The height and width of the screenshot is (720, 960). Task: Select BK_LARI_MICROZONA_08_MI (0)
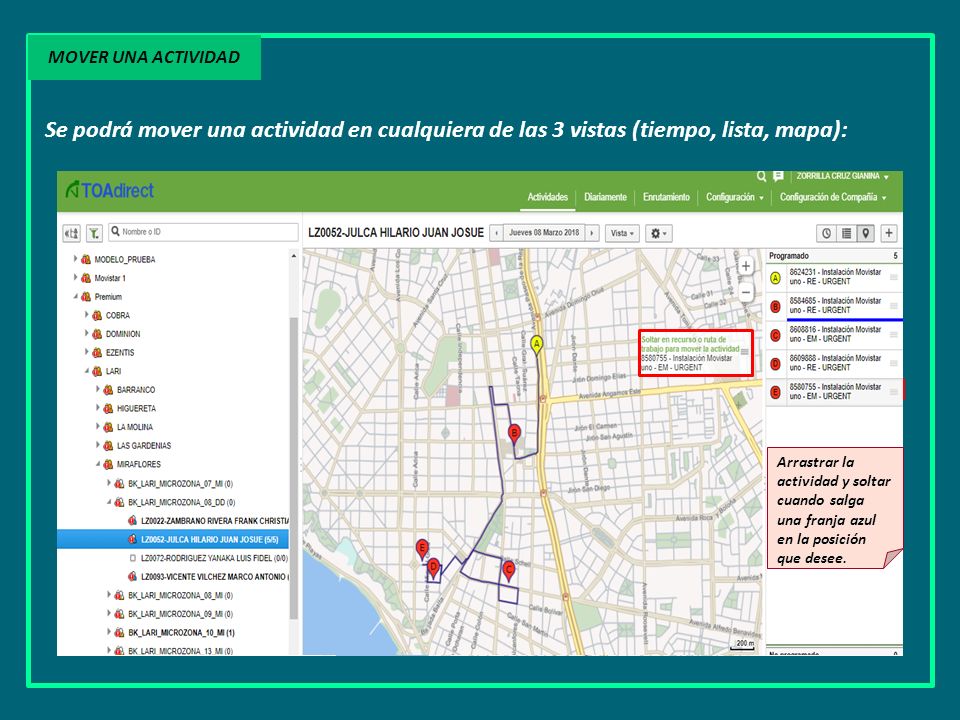[x=181, y=595]
